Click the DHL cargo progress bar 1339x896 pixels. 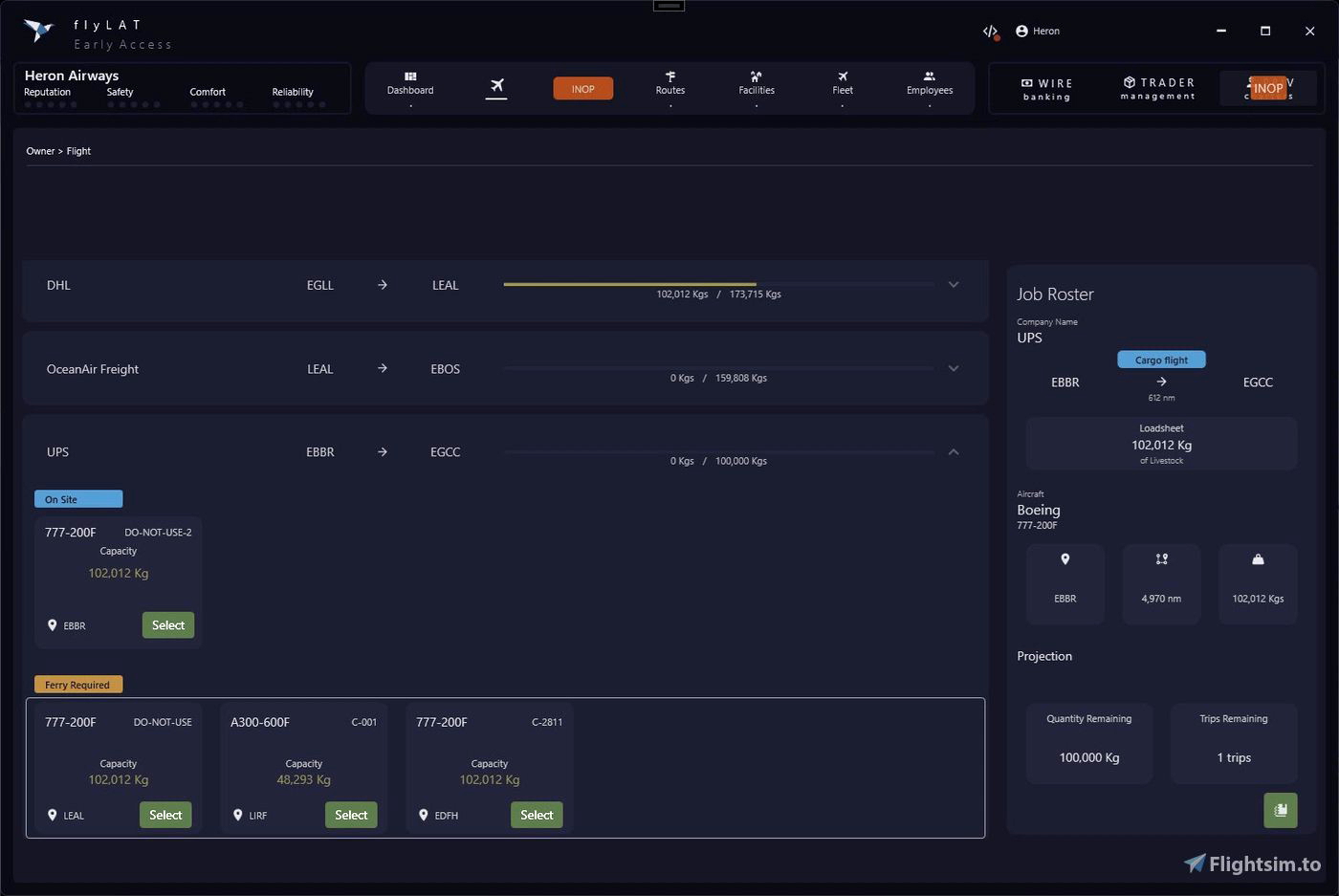pyautogui.click(x=718, y=284)
